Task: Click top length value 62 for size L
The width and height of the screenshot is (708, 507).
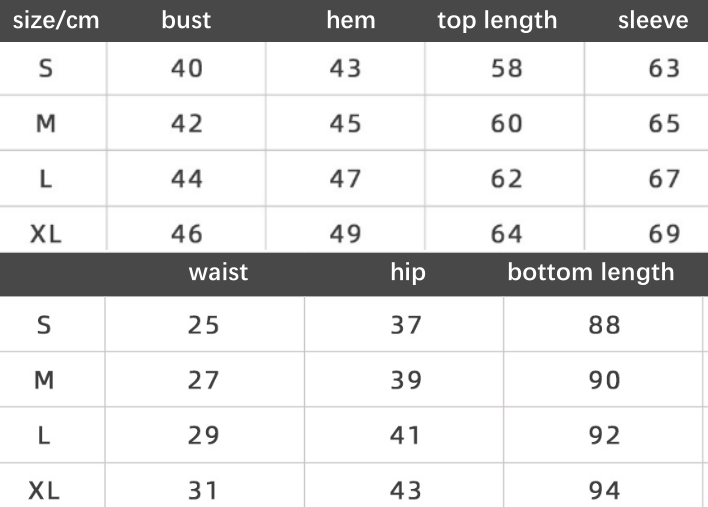Action: click(507, 179)
